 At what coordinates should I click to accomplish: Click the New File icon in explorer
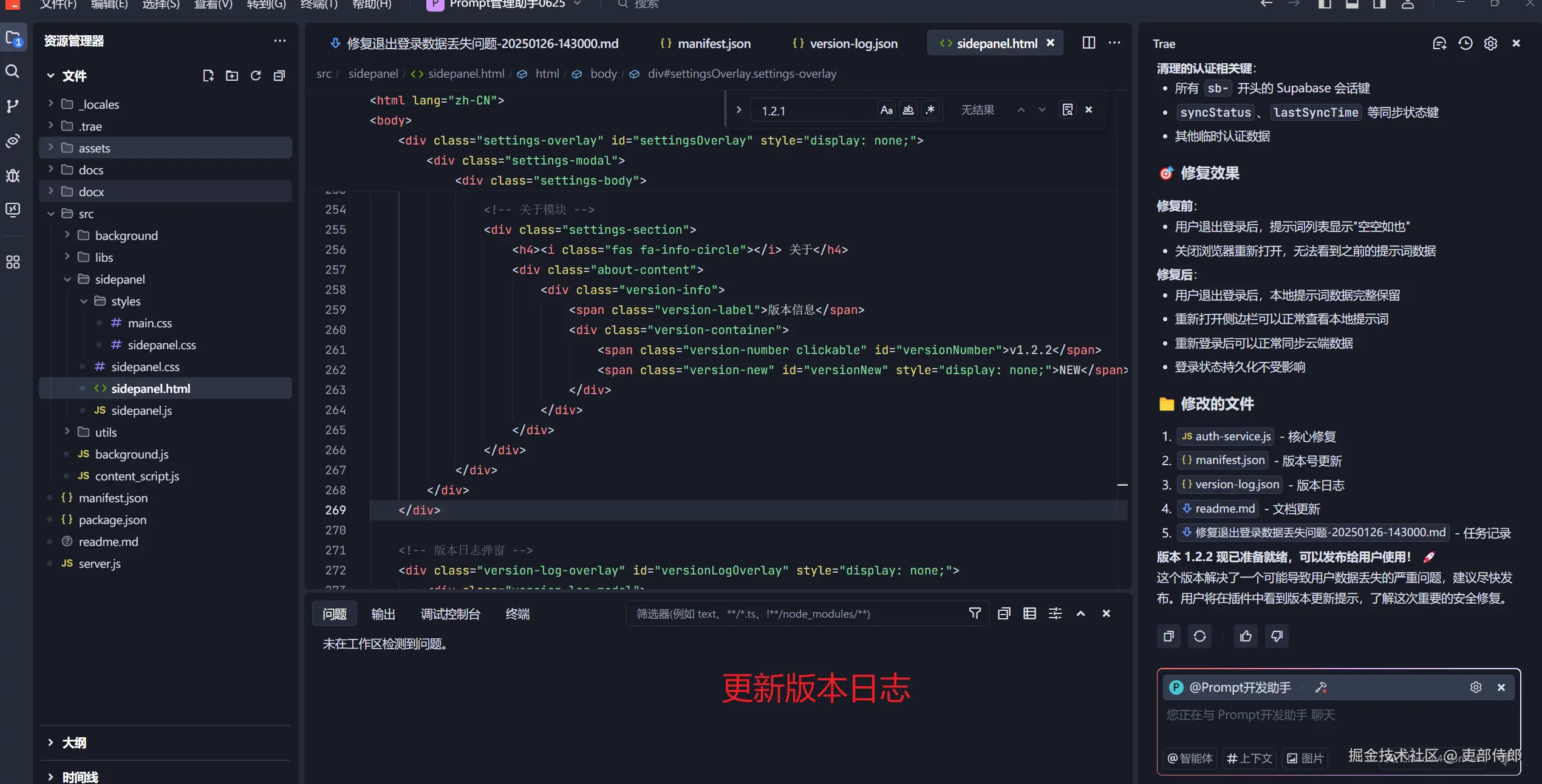click(x=208, y=76)
